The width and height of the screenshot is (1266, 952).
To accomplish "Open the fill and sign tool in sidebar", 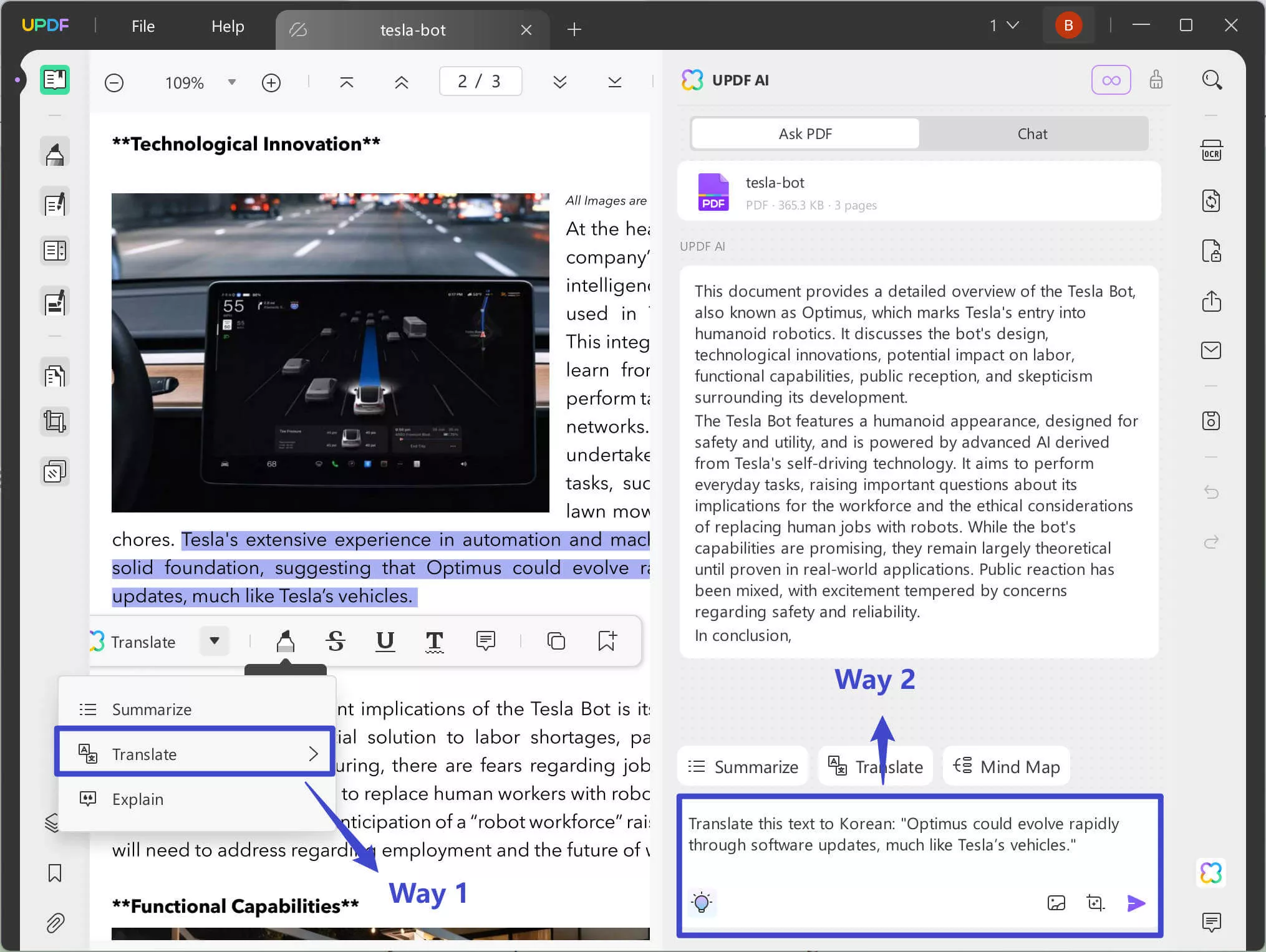I will click(x=55, y=302).
